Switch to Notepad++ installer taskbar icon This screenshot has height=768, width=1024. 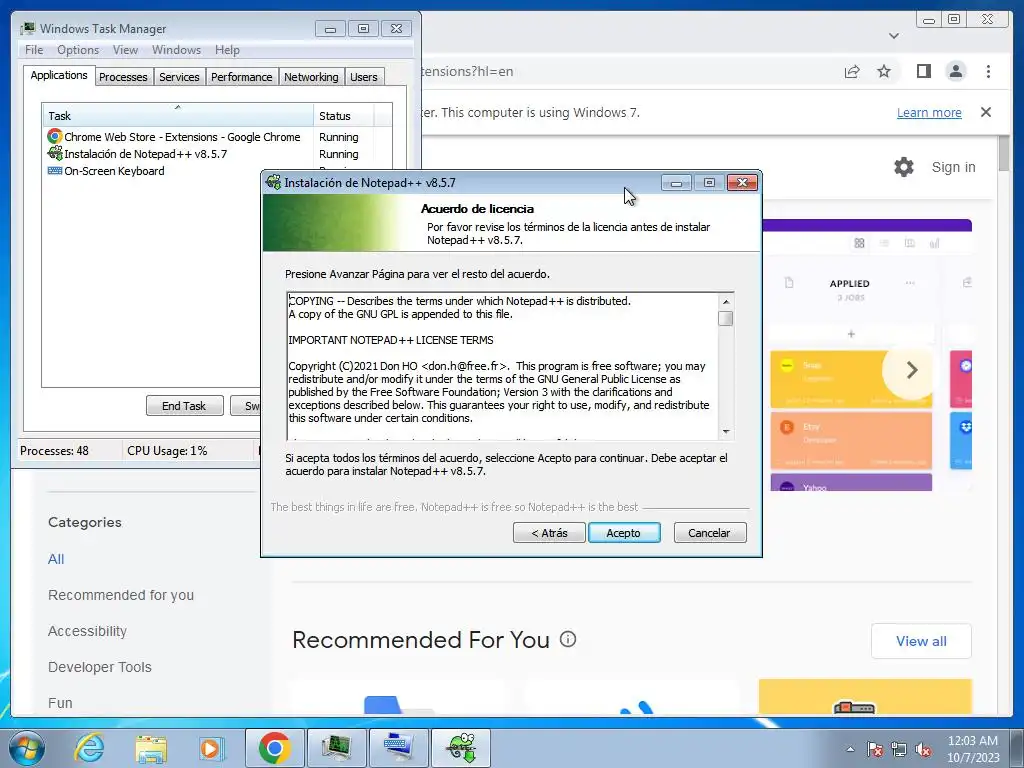(x=461, y=748)
